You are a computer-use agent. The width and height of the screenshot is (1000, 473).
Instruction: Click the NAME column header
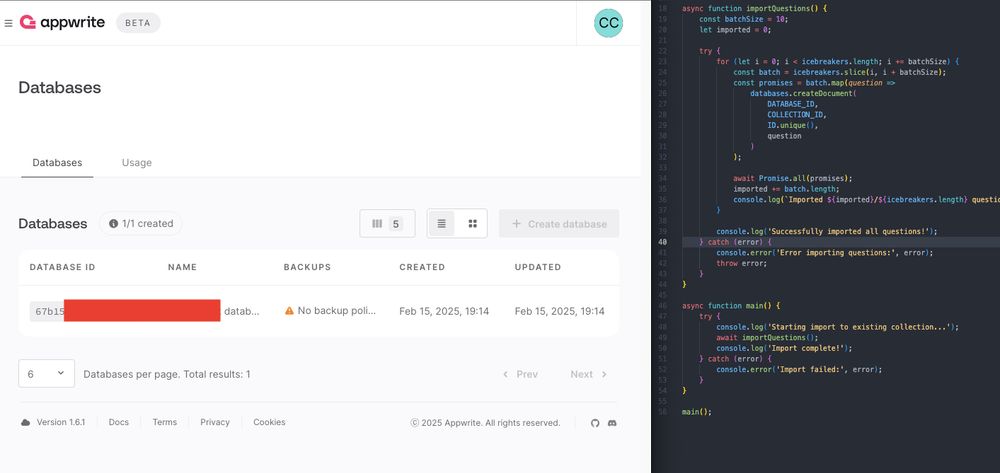(x=182, y=267)
